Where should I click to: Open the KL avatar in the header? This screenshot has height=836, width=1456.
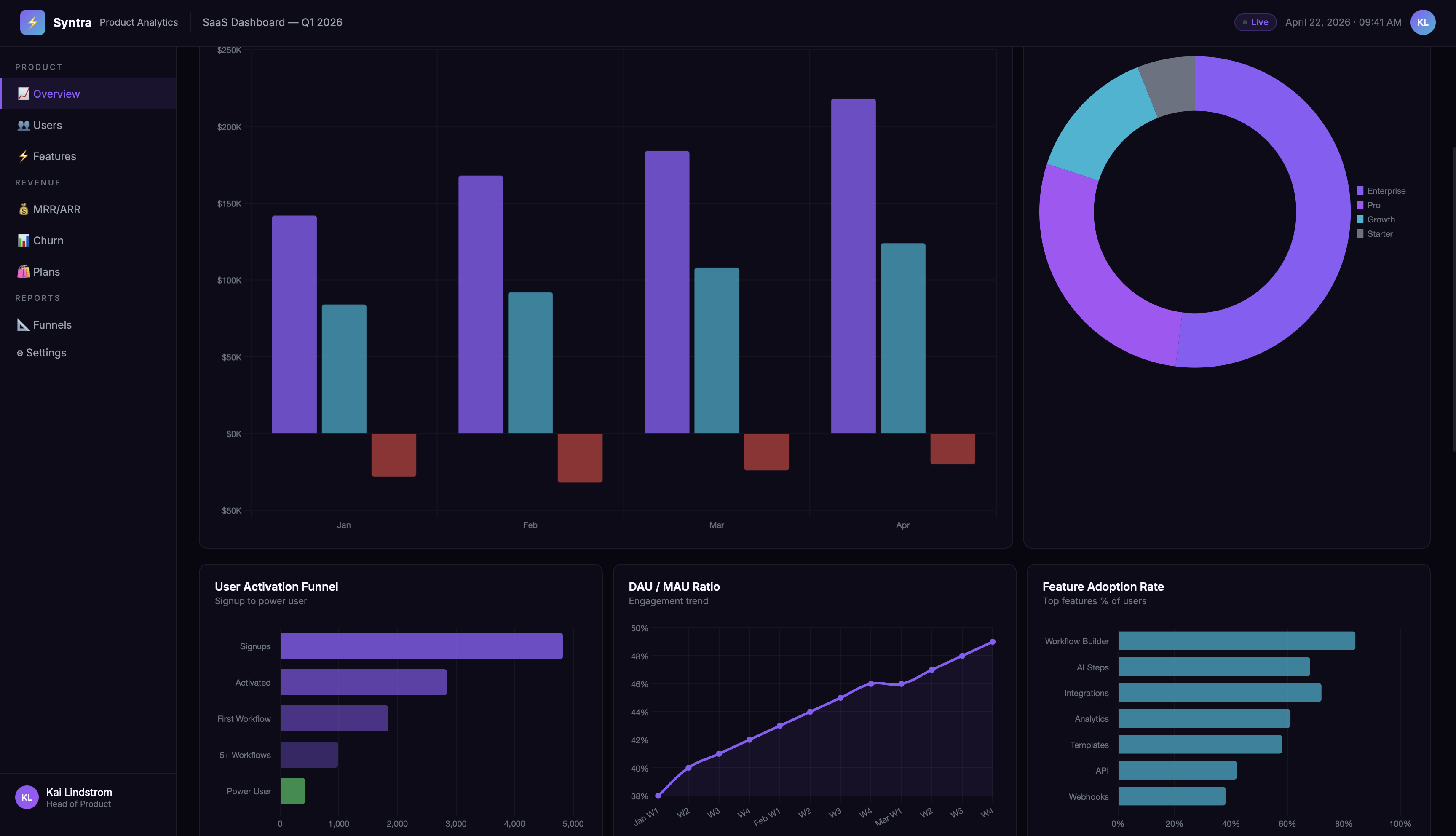[x=1422, y=22]
